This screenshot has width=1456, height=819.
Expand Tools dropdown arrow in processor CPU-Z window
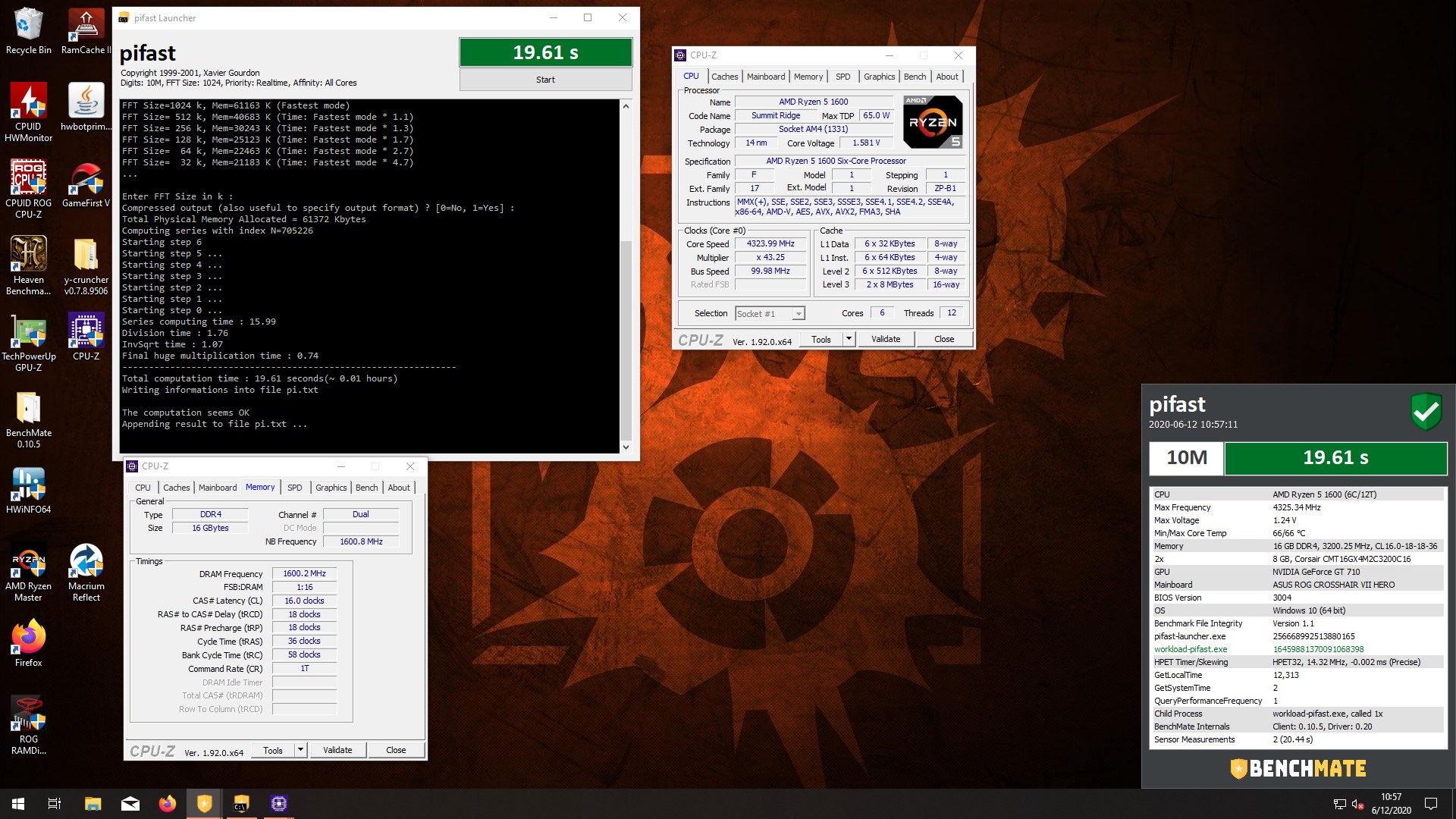849,339
